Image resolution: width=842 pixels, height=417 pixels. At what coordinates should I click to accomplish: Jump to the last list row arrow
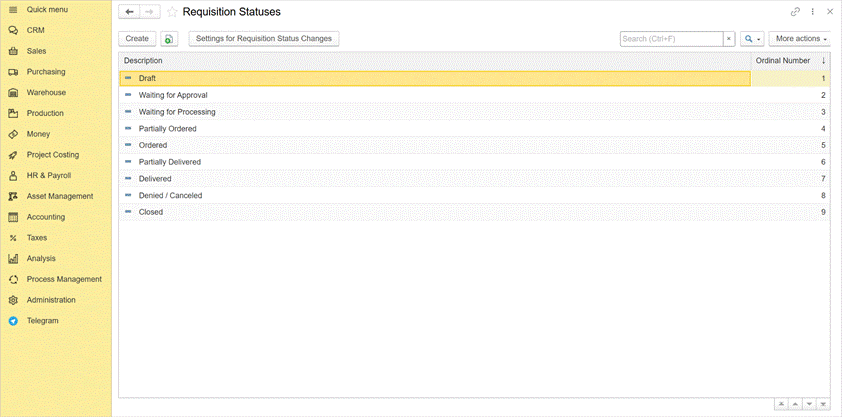(x=823, y=404)
